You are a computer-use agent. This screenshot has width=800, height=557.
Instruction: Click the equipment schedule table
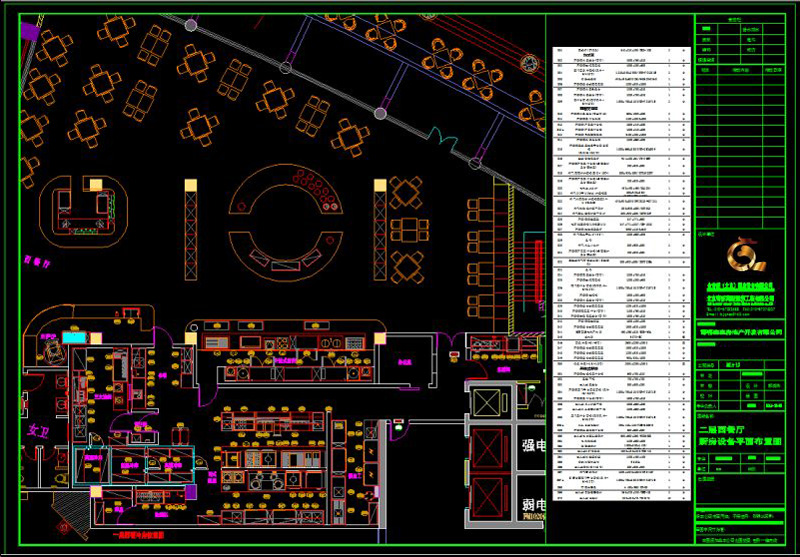pyautogui.click(x=620, y=270)
